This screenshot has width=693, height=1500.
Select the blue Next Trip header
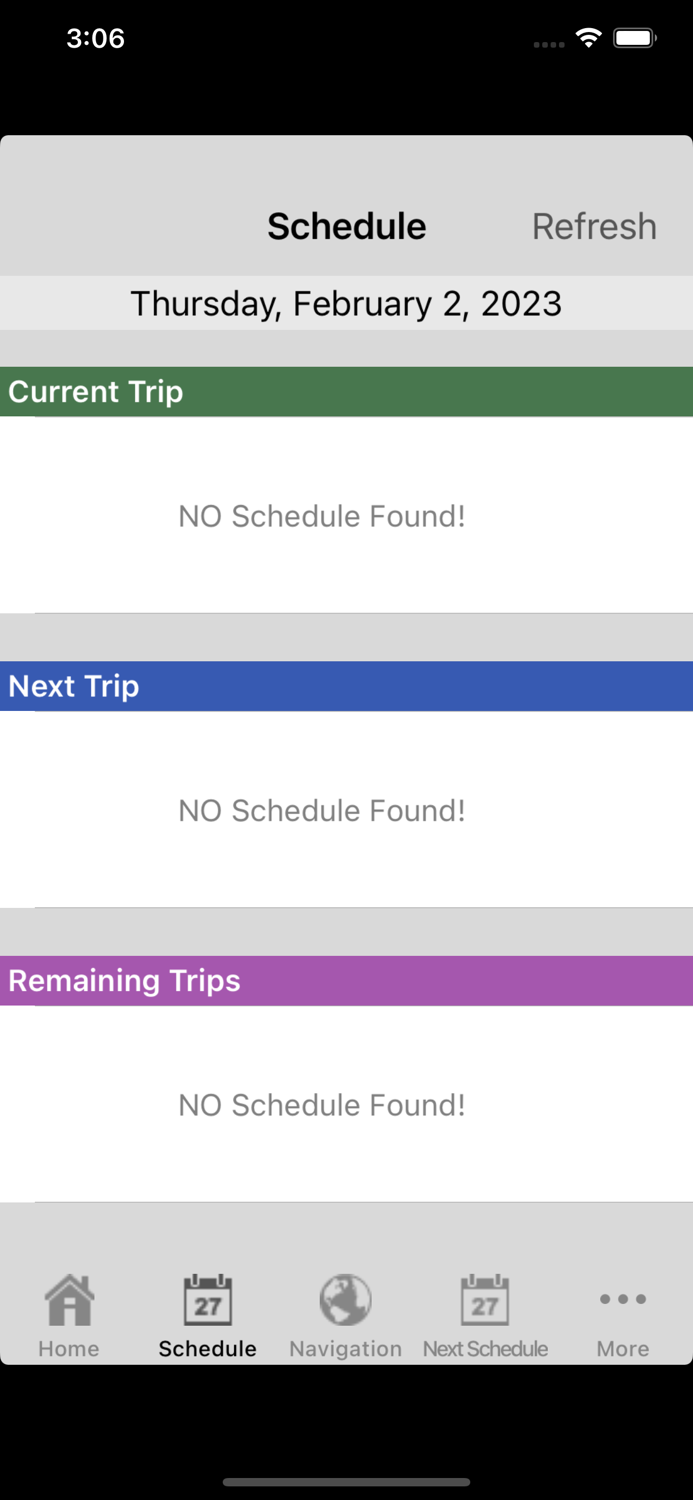(x=346, y=686)
